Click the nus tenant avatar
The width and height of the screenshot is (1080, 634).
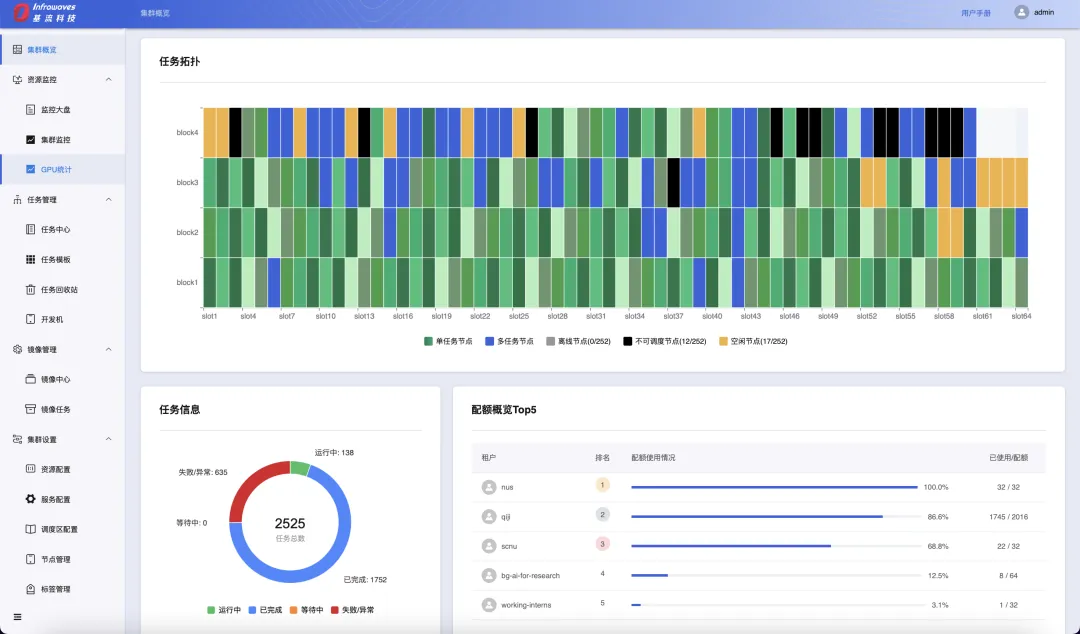[489, 487]
